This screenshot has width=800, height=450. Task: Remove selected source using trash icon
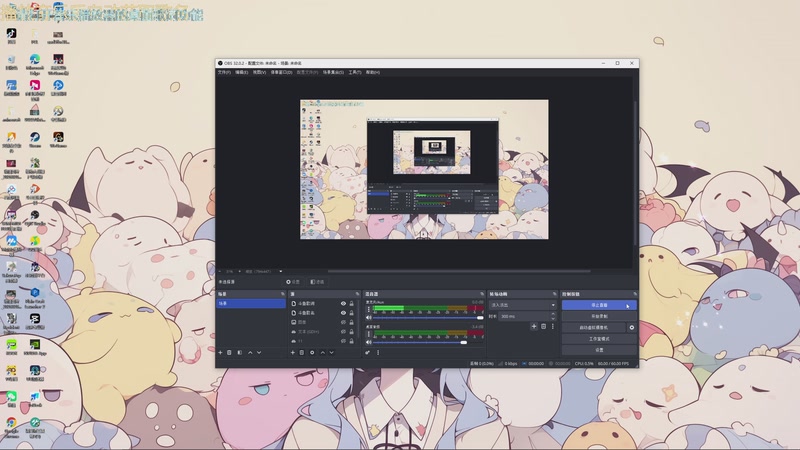[302, 353]
